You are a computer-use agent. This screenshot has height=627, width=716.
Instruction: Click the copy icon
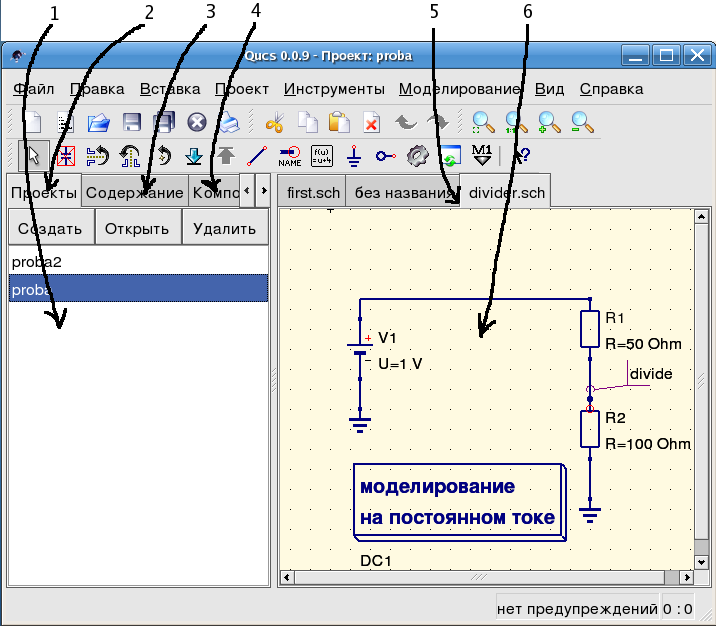308,122
